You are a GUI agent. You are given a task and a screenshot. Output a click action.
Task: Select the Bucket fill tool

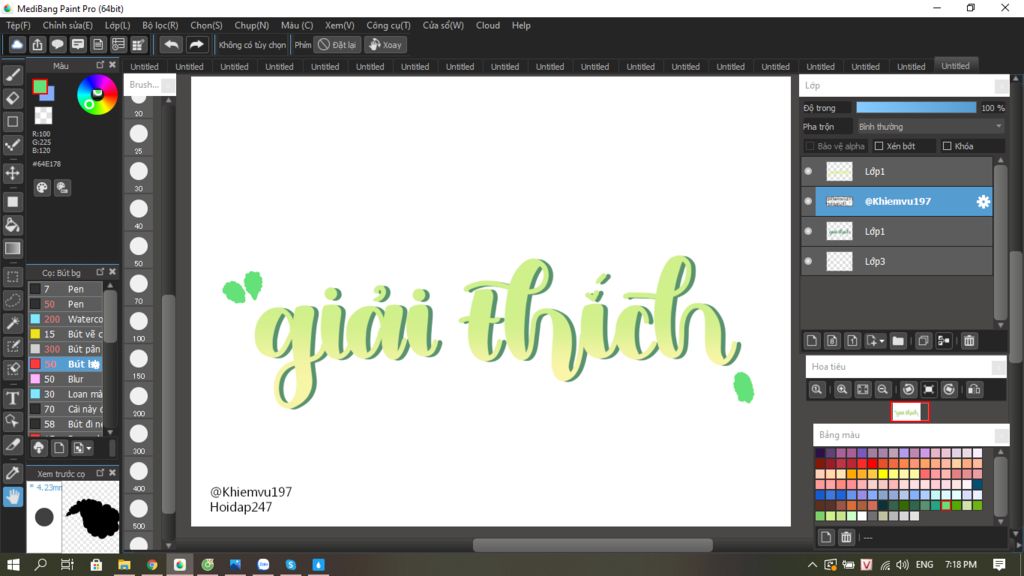tap(12, 225)
